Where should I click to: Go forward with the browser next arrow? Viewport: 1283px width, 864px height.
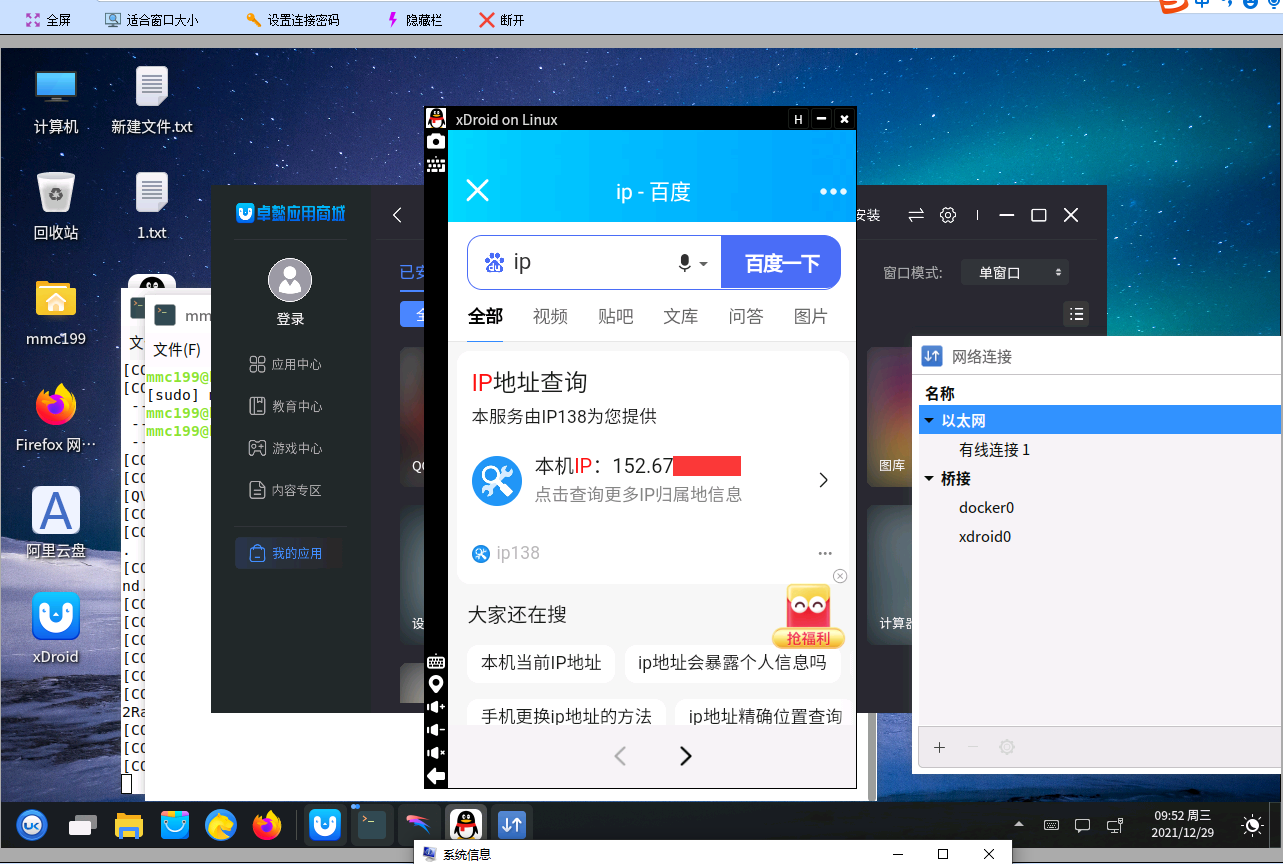click(686, 756)
